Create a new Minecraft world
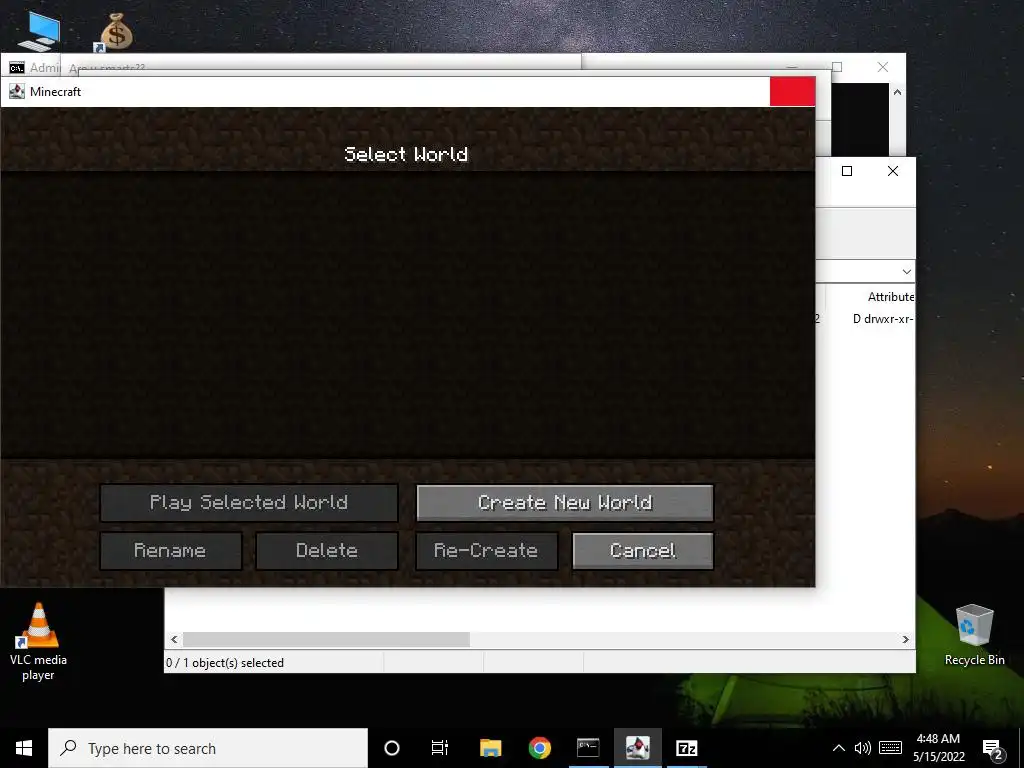Viewport: 1024px width, 768px height. (x=565, y=502)
